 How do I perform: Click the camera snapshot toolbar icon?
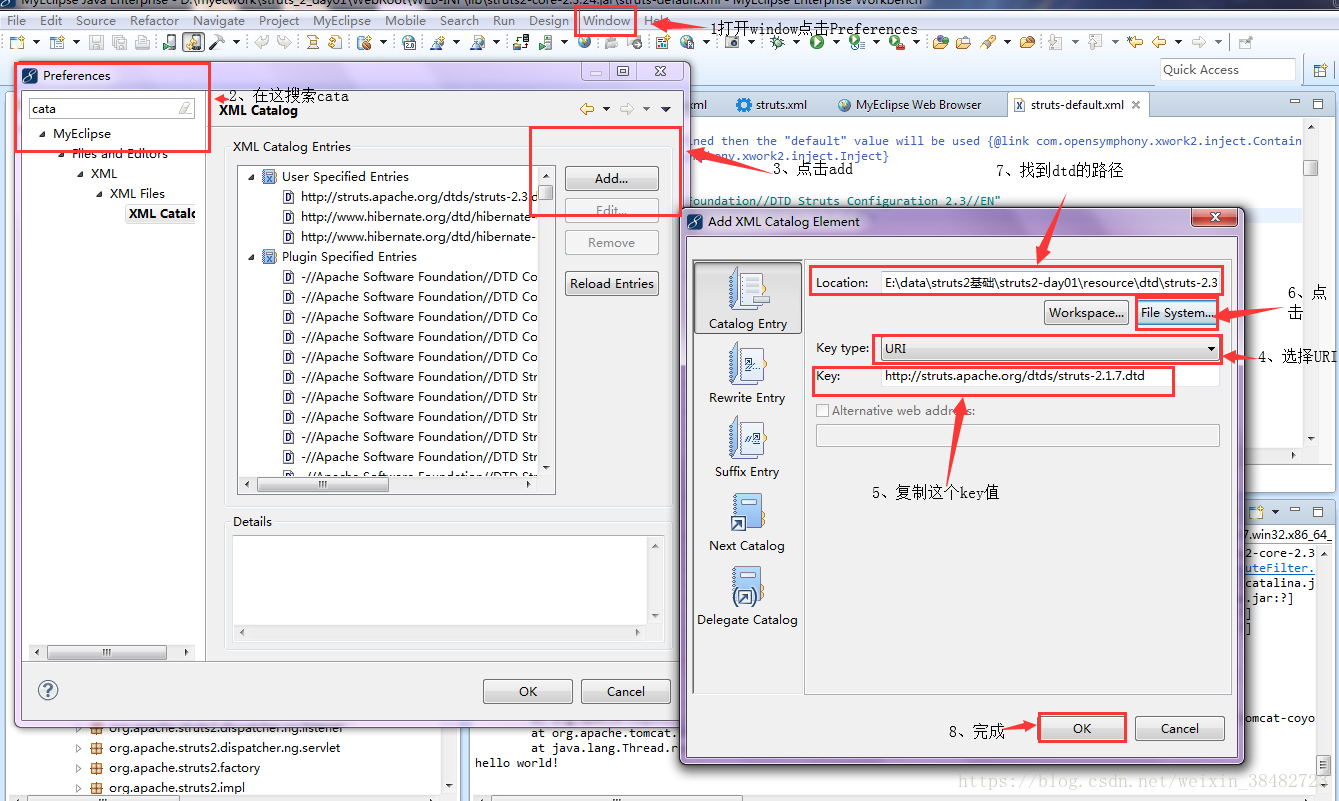click(733, 42)
